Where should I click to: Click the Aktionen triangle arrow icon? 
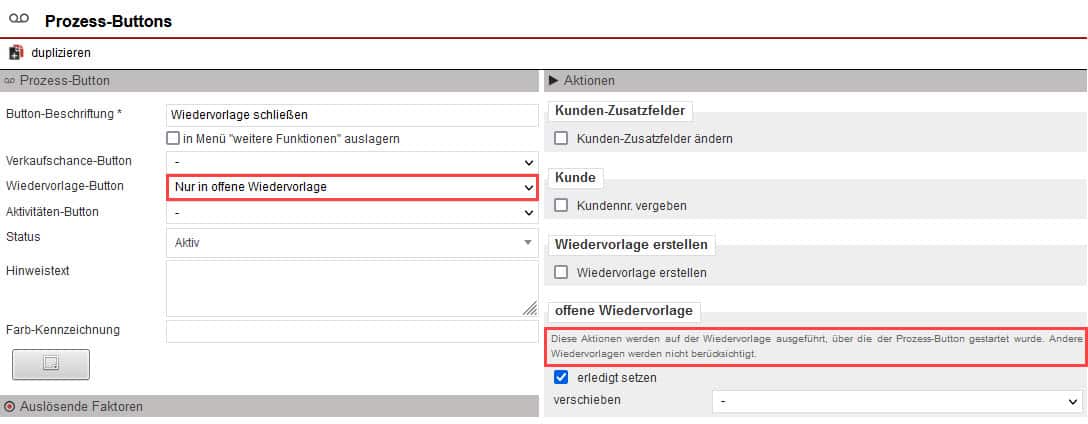[x=554, y=80]
